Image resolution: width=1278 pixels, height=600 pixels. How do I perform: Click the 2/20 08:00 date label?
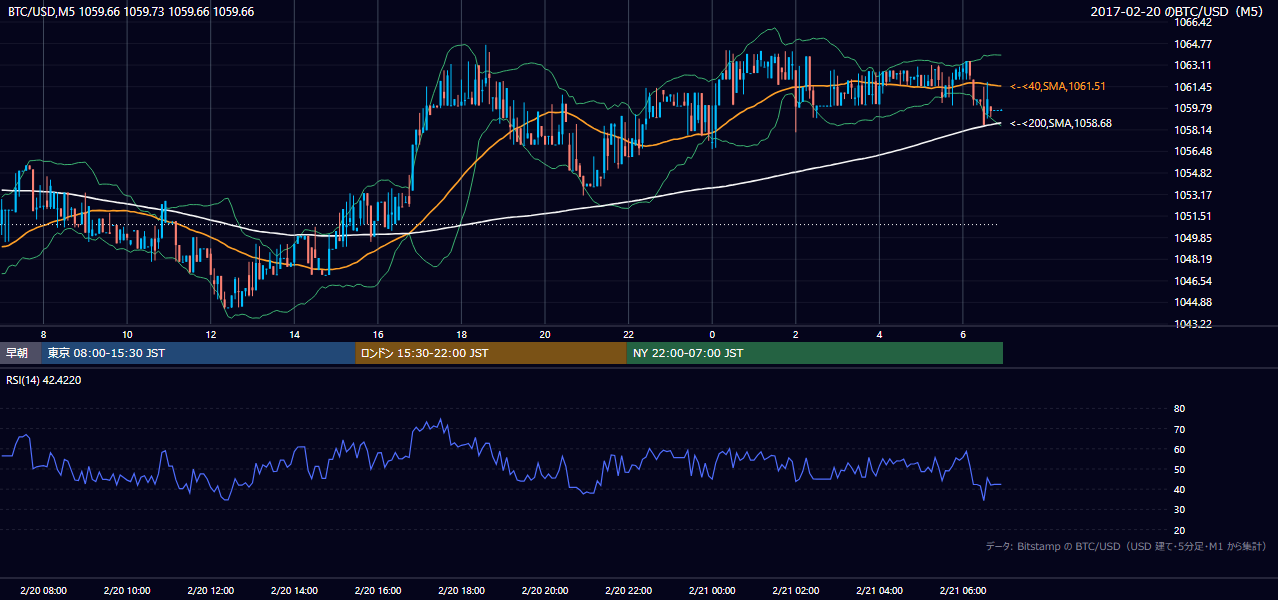pos(43,591)
